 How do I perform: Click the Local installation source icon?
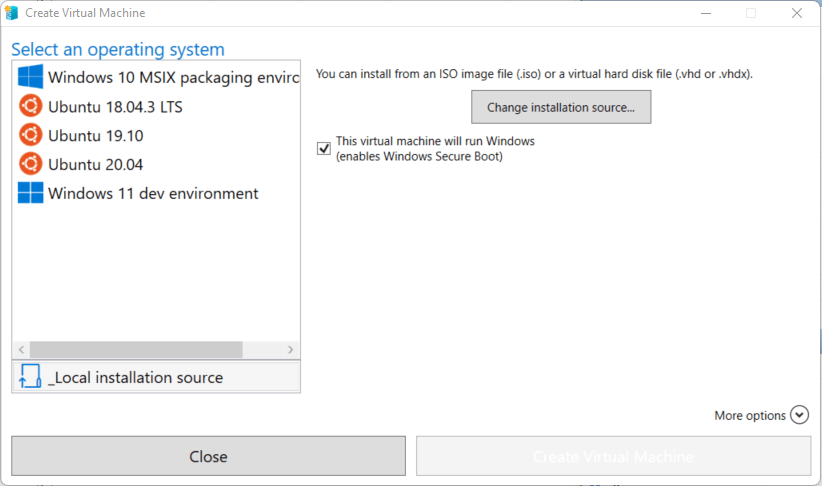coord(30,377)
